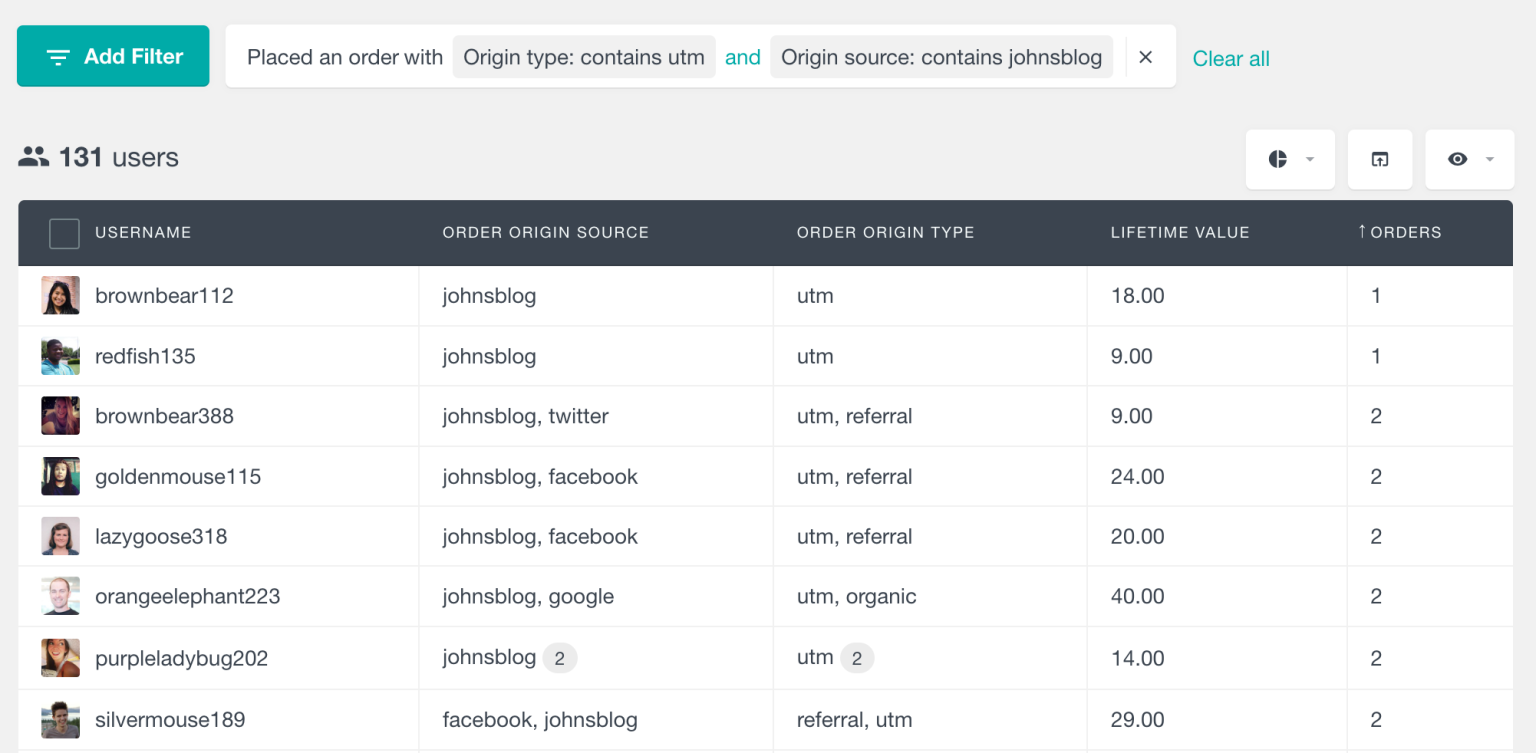Toggle the chart type dropdown arrow
Image resolution: width=1536 pixels, height=753 pixels.
(1309, 158)
